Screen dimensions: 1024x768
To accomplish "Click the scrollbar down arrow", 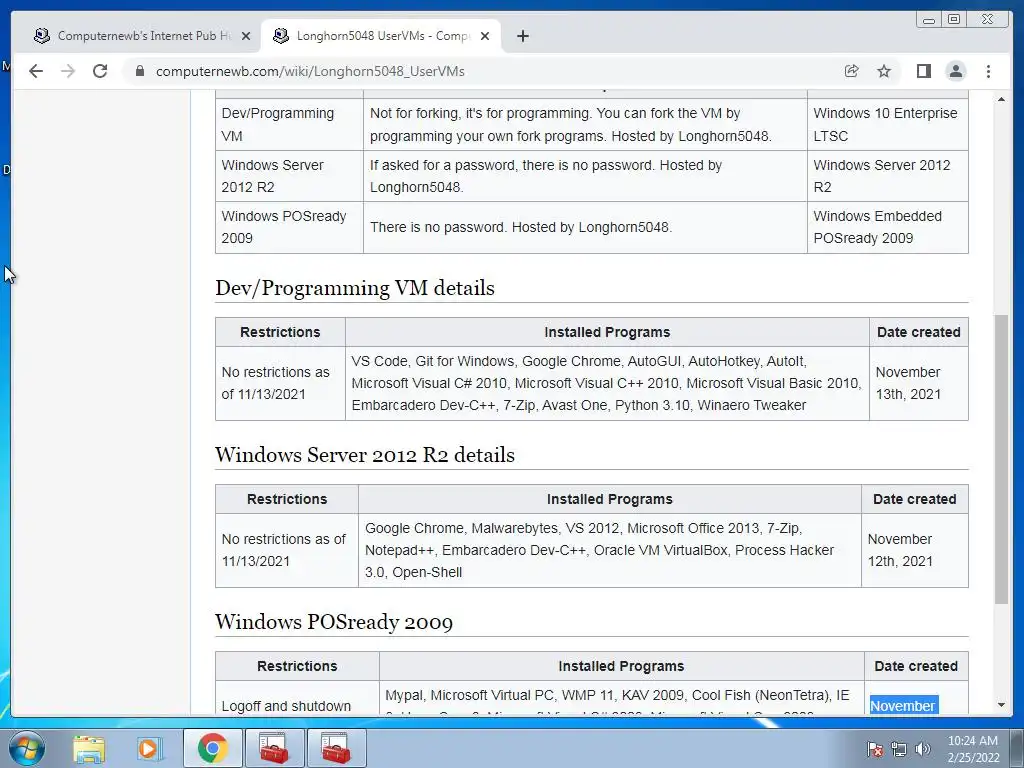I will pos(1001,705).
